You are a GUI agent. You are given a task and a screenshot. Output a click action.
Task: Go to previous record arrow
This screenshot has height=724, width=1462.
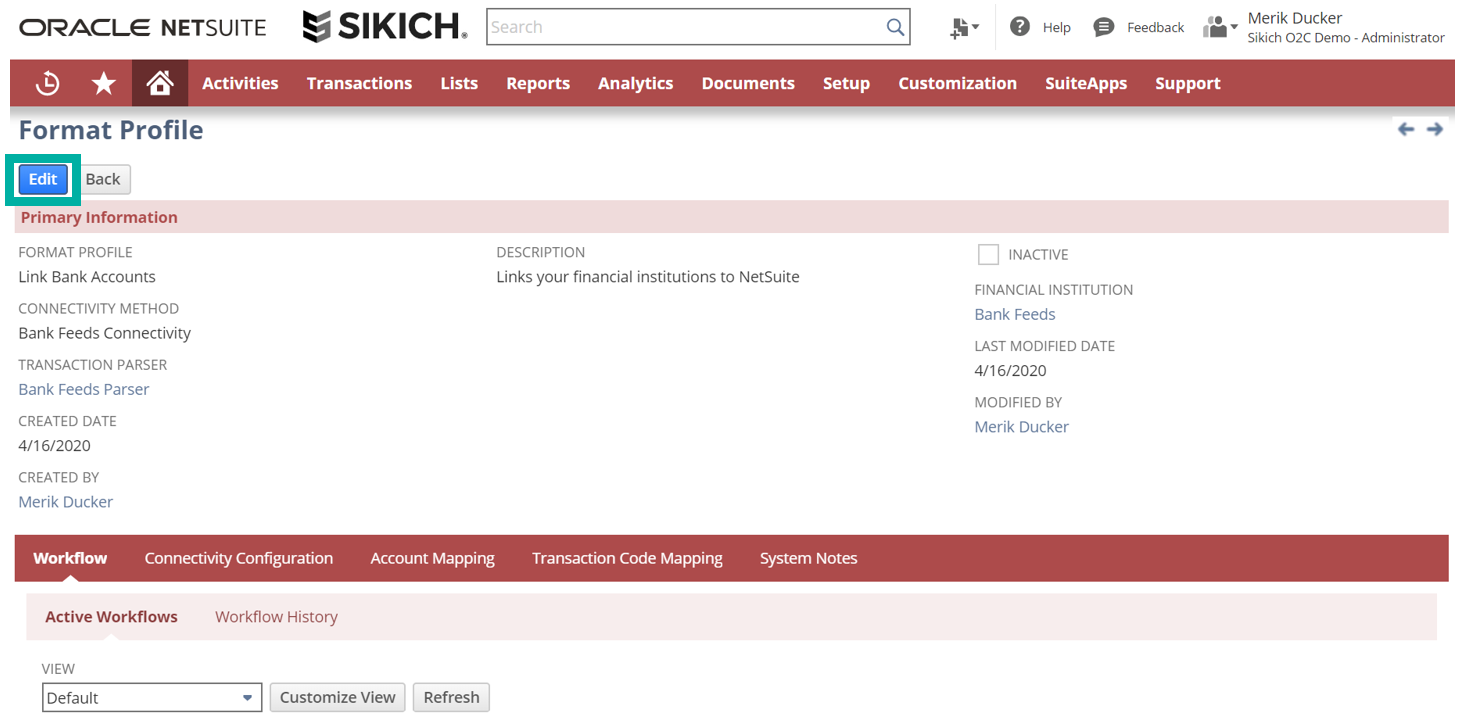[x=1406, y=129]
